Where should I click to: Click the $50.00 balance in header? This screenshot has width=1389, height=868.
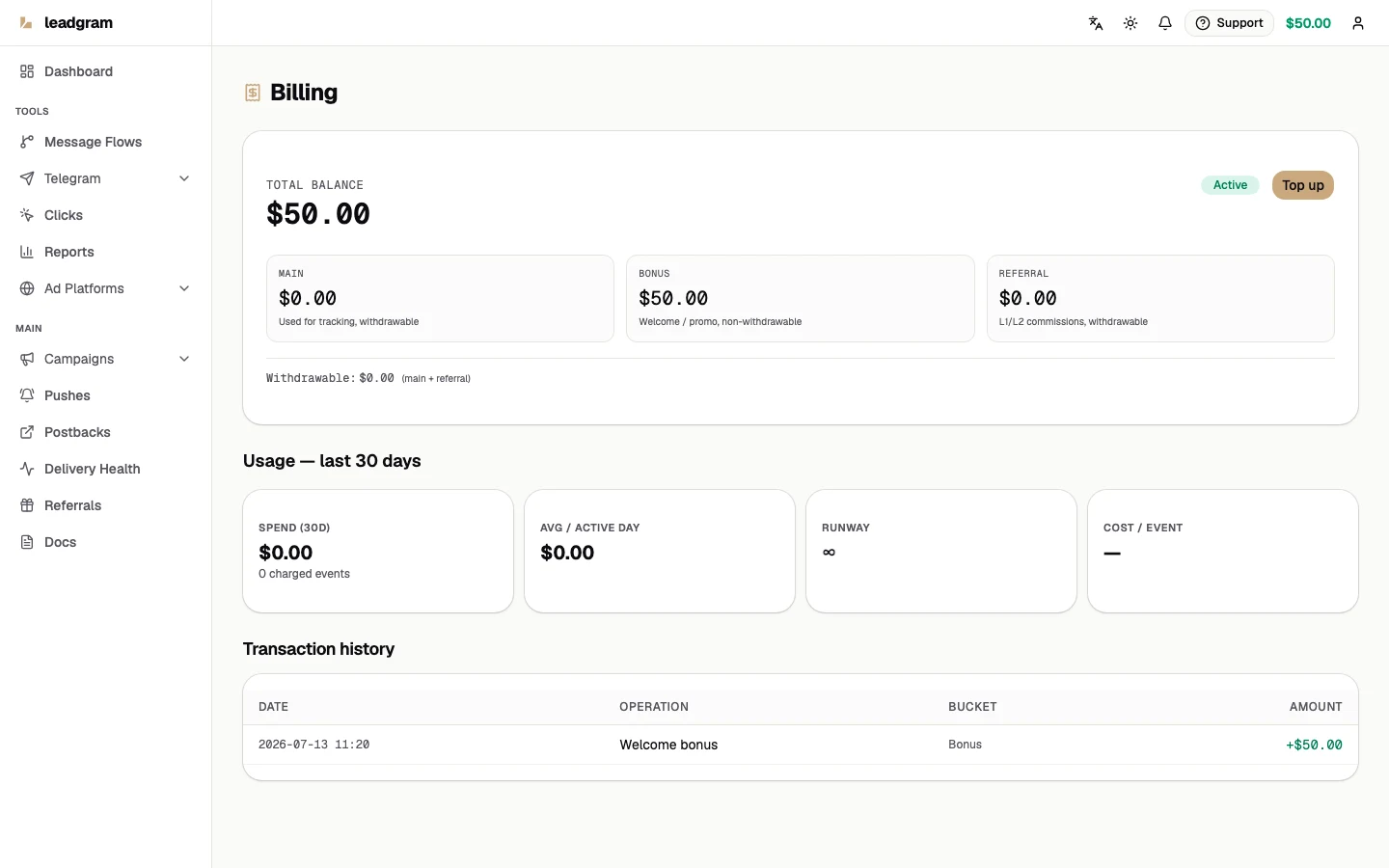(1308, 23)
